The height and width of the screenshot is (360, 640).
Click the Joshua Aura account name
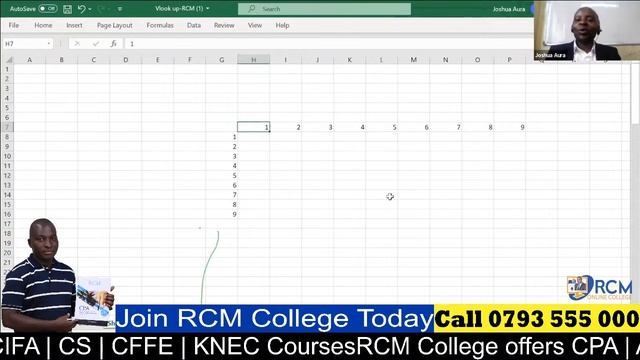point(509,9)
